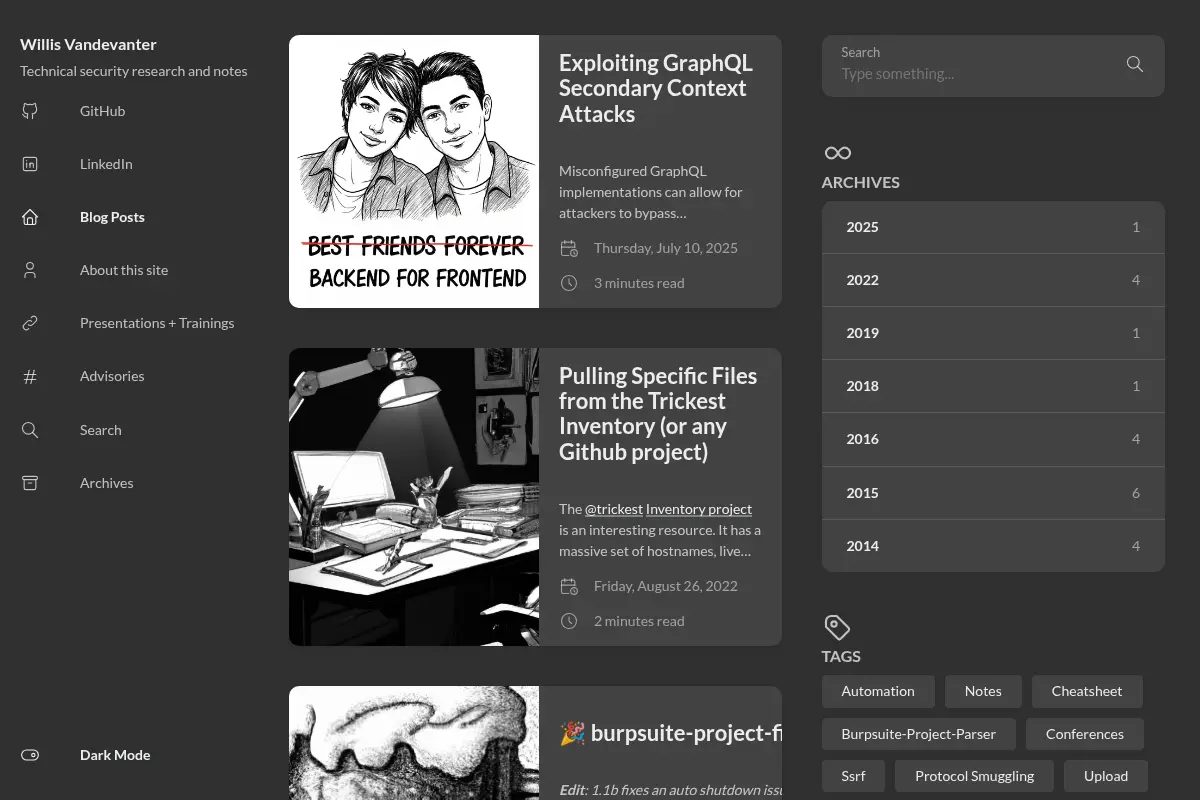The height and width of the screenshot is (800, 1200).
Task: Select the 2022 archive row
Action: coord(993,280)
